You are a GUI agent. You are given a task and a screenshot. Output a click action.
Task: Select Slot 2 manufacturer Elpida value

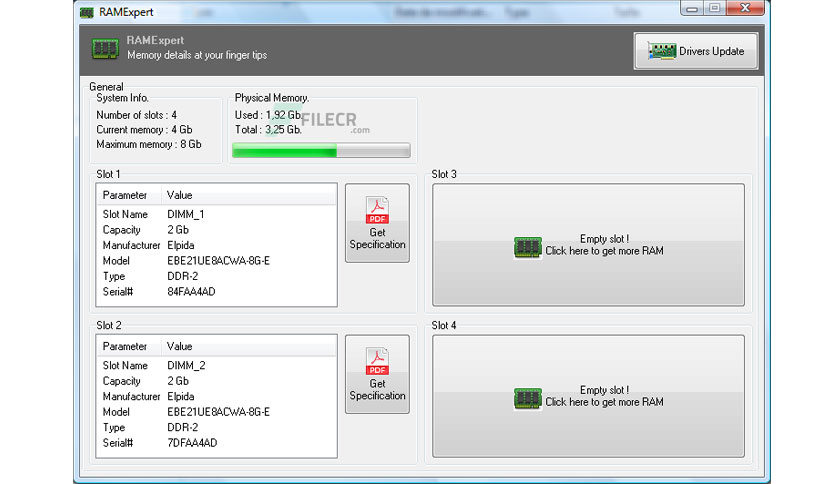(181, 397)
